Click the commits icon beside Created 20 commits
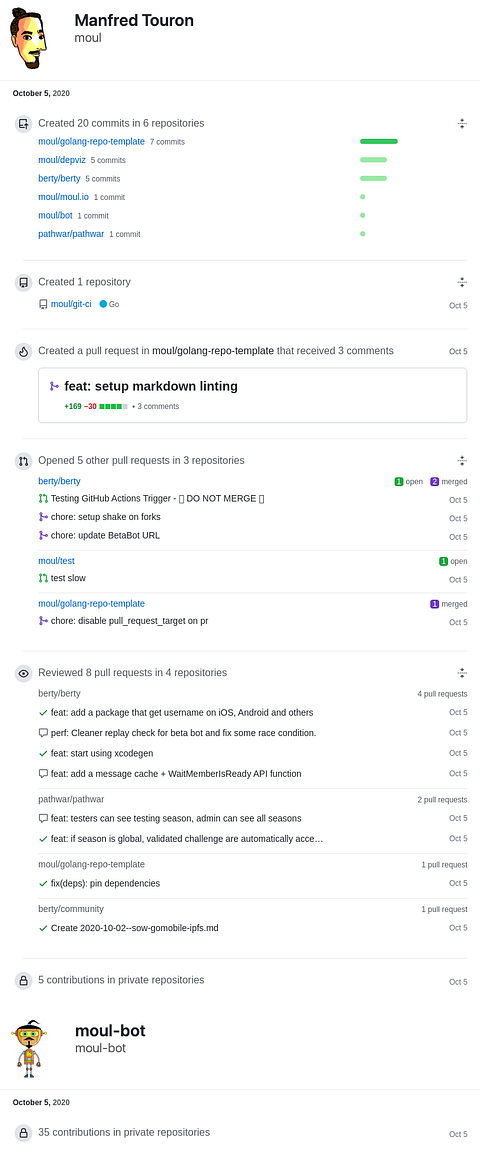 (x=24, y=124)
